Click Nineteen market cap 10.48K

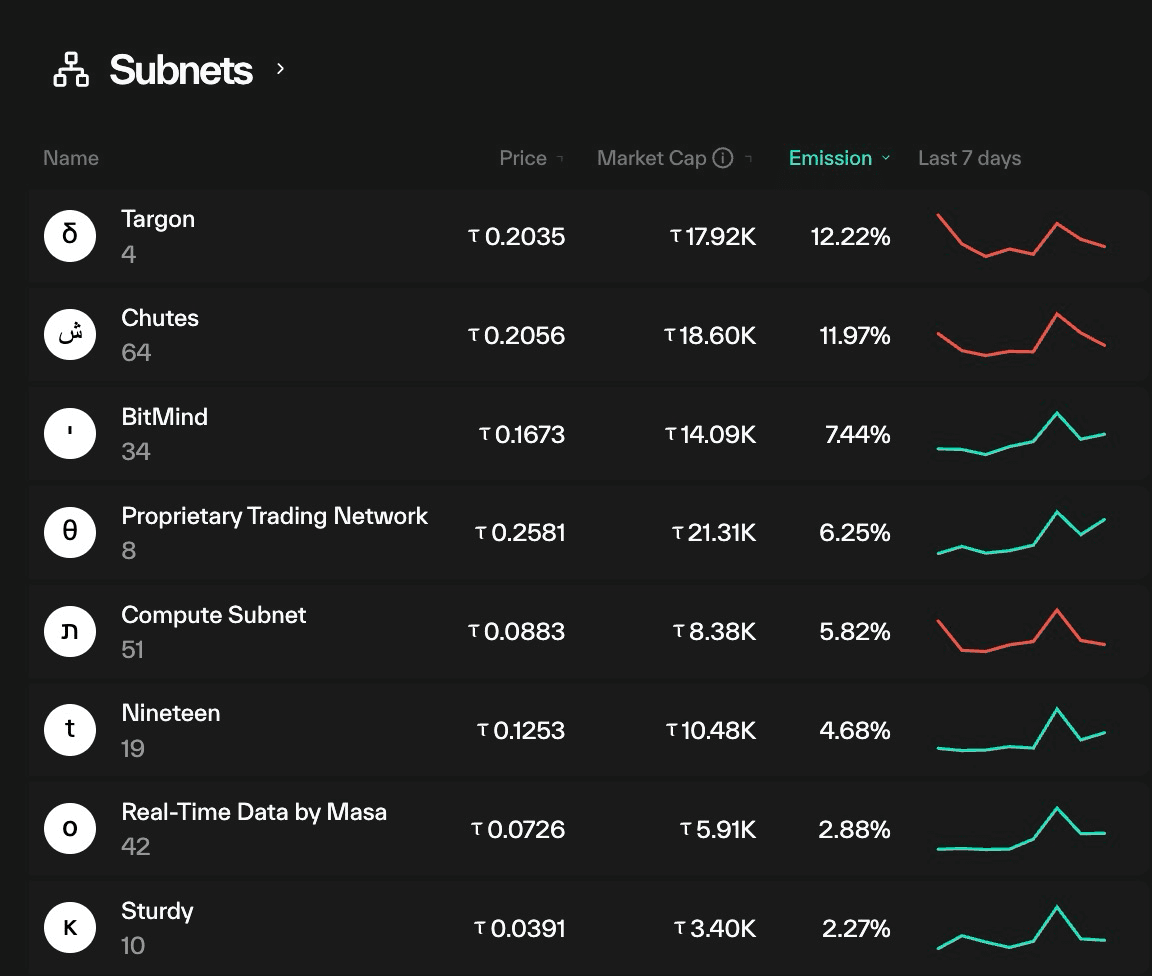click(711, 731)
